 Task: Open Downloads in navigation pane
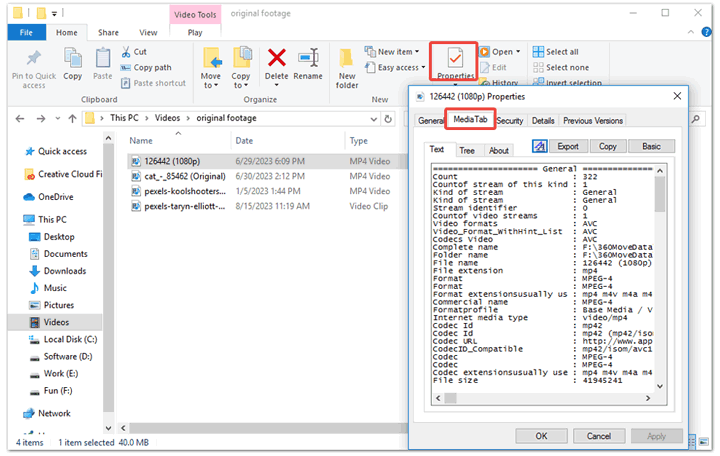(x=57, y=271)
